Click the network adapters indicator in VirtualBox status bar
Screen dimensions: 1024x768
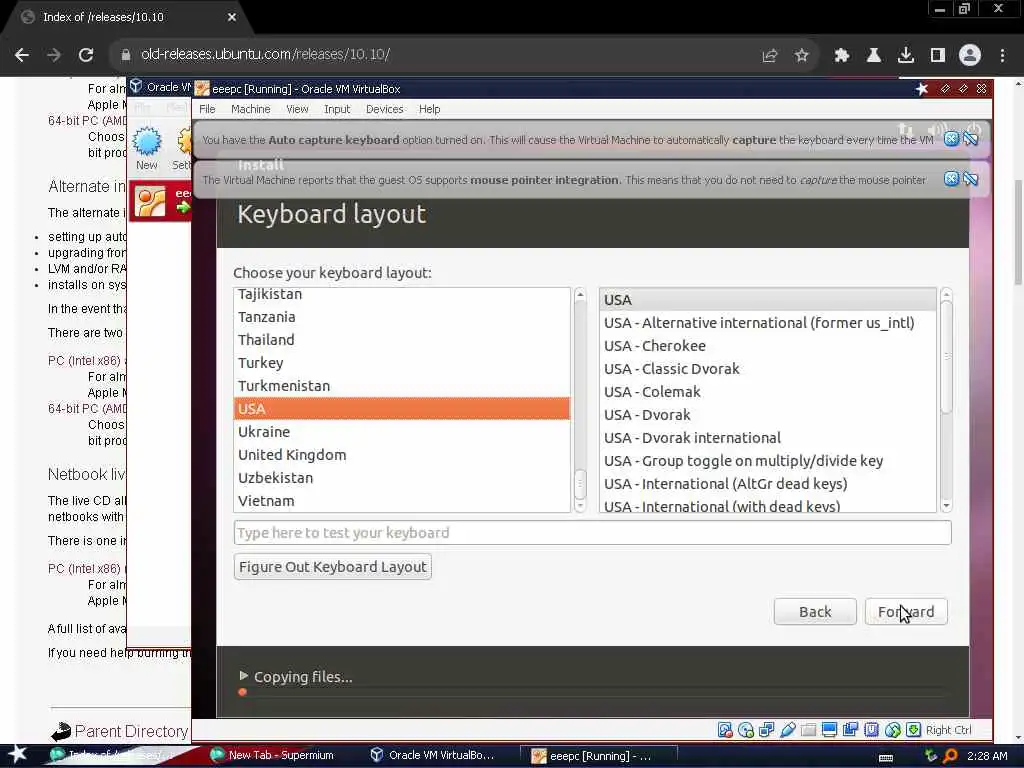tap(767, 729)
